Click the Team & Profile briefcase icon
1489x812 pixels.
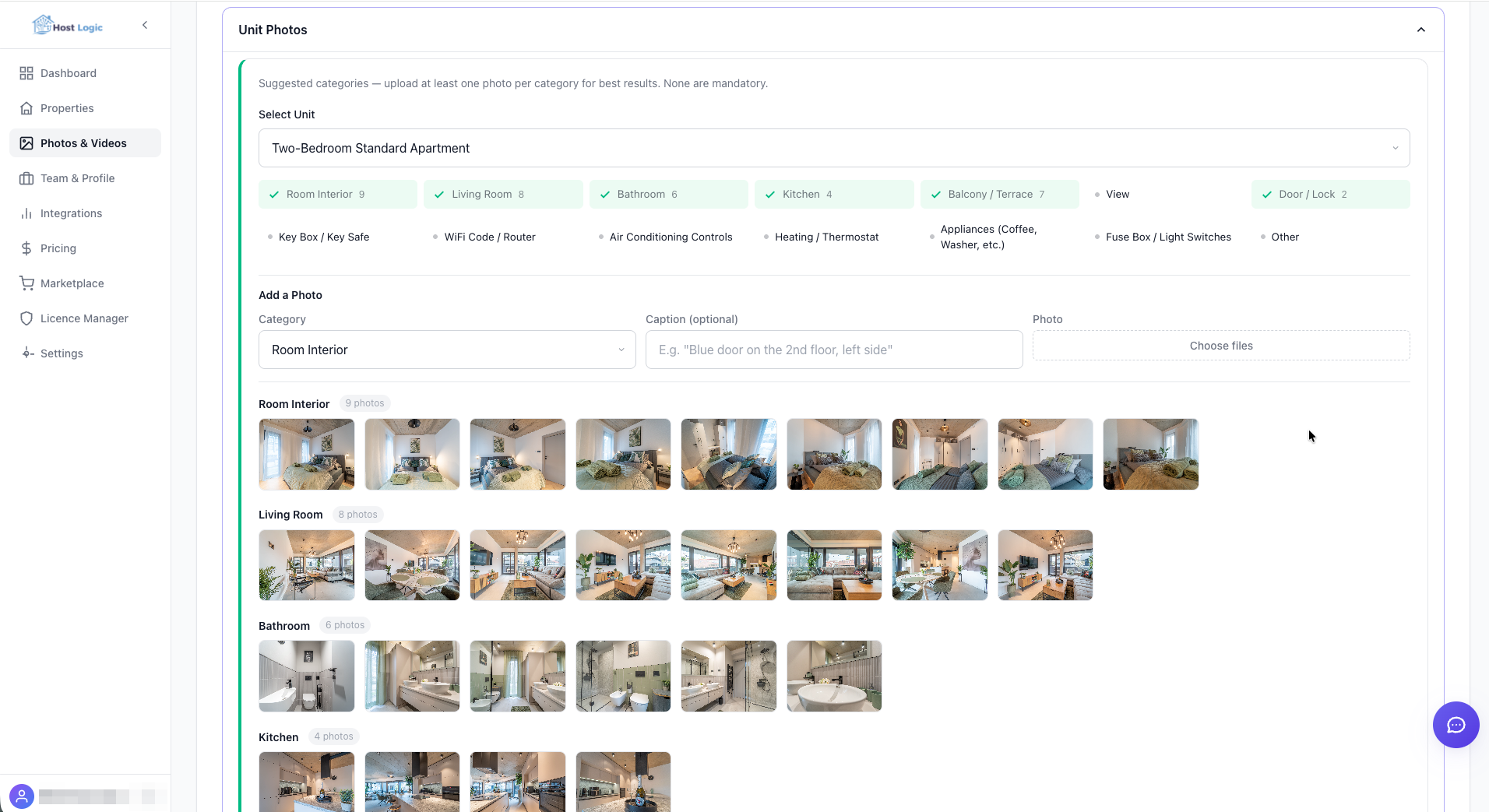pos(26,178)
